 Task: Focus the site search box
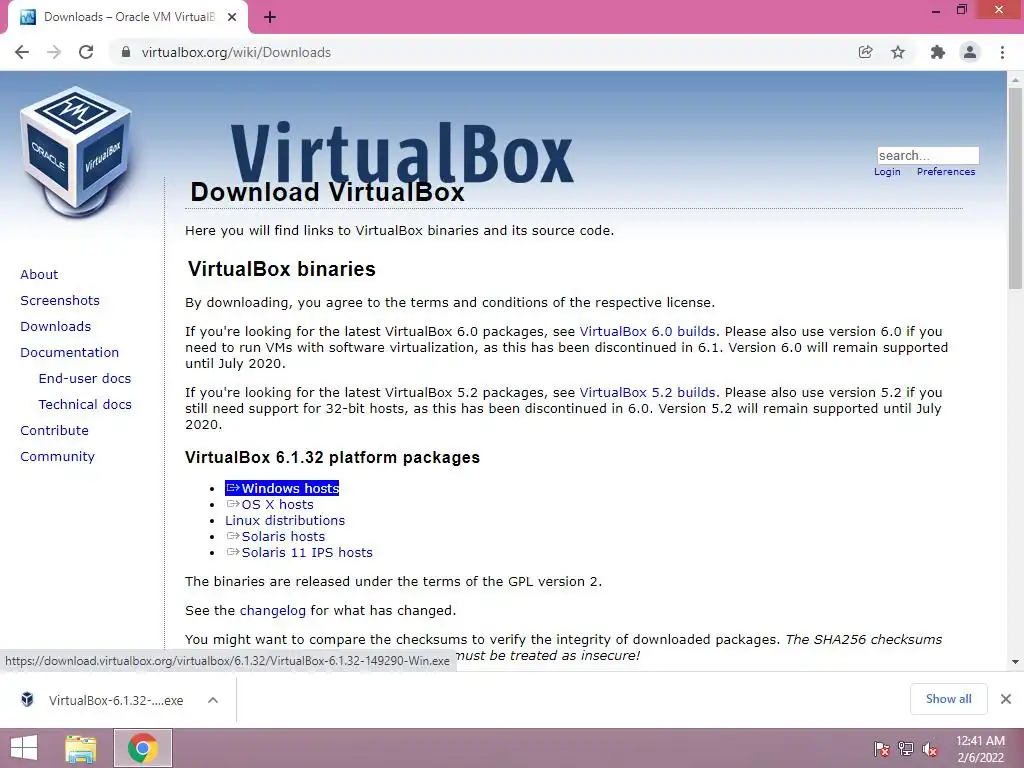[927, 155]
